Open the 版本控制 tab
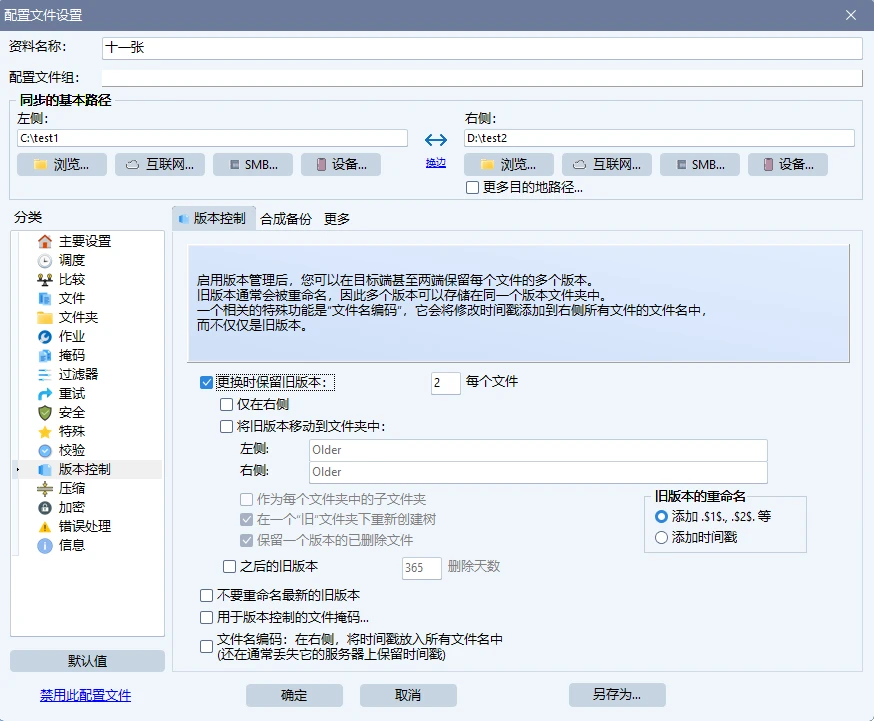This screenshot has height=721, width=874. click(214, 218)
